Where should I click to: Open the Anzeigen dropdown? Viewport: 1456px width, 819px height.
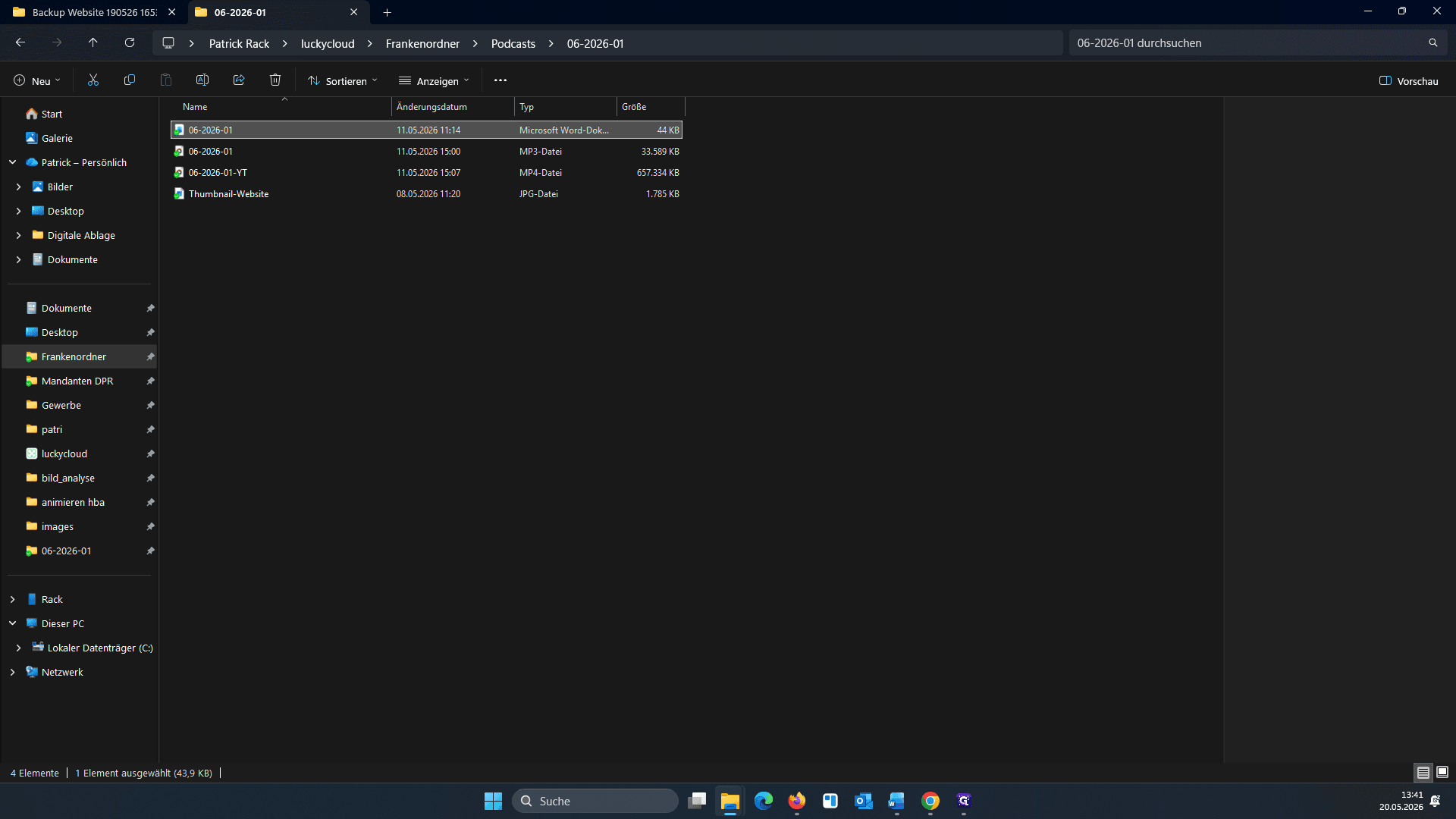tap(435, 81)
